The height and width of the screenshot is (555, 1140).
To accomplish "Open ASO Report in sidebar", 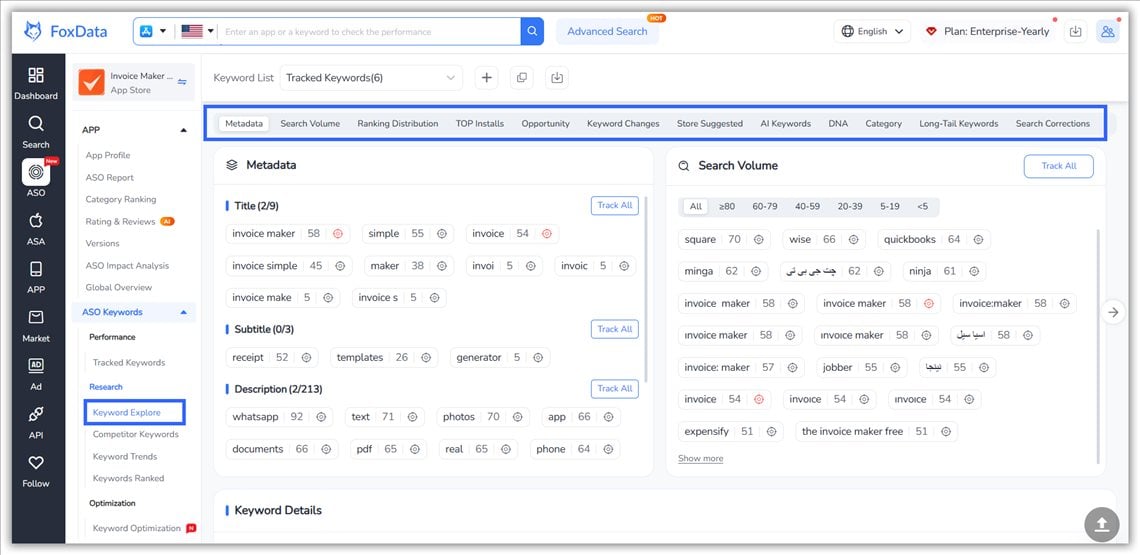I will (110, 177).
